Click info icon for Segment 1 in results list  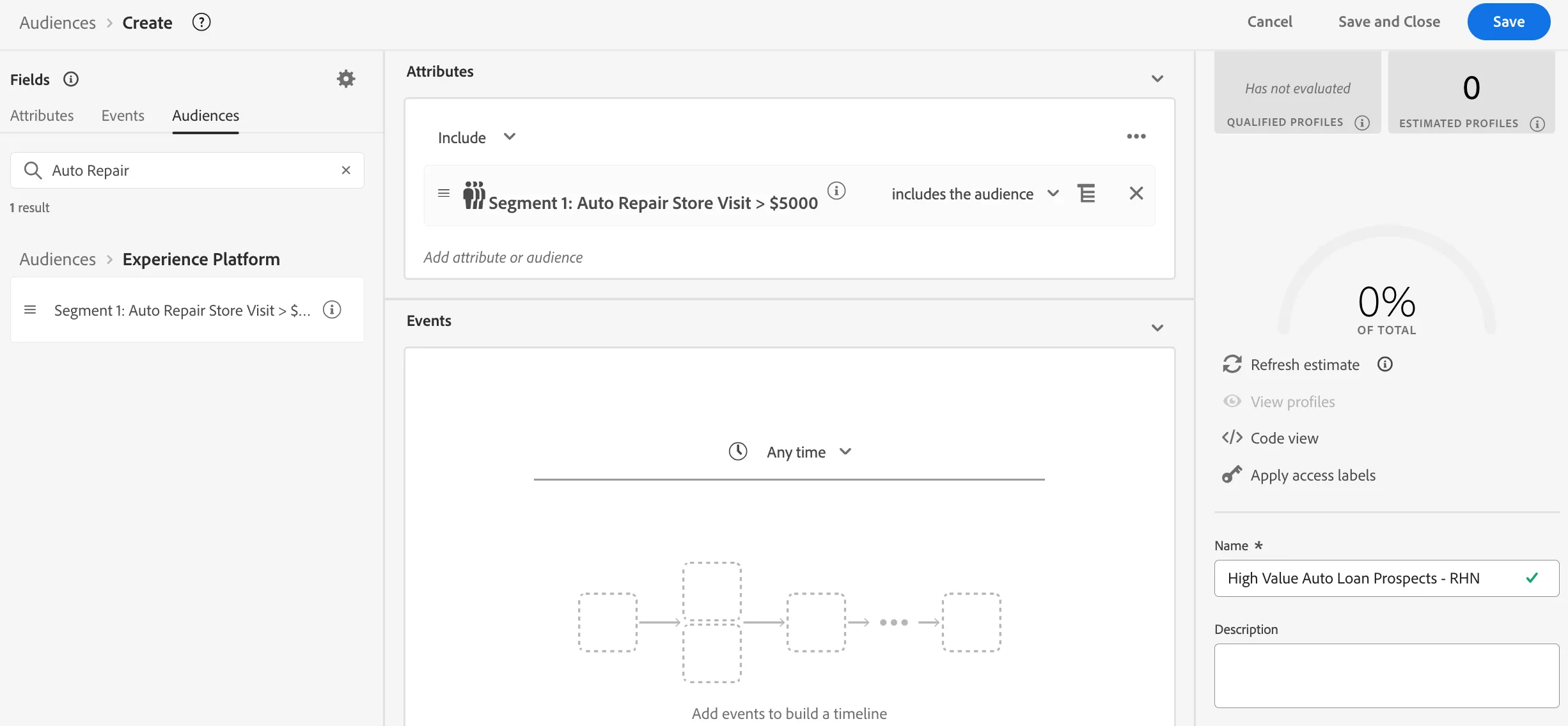(x=332, y=310)
